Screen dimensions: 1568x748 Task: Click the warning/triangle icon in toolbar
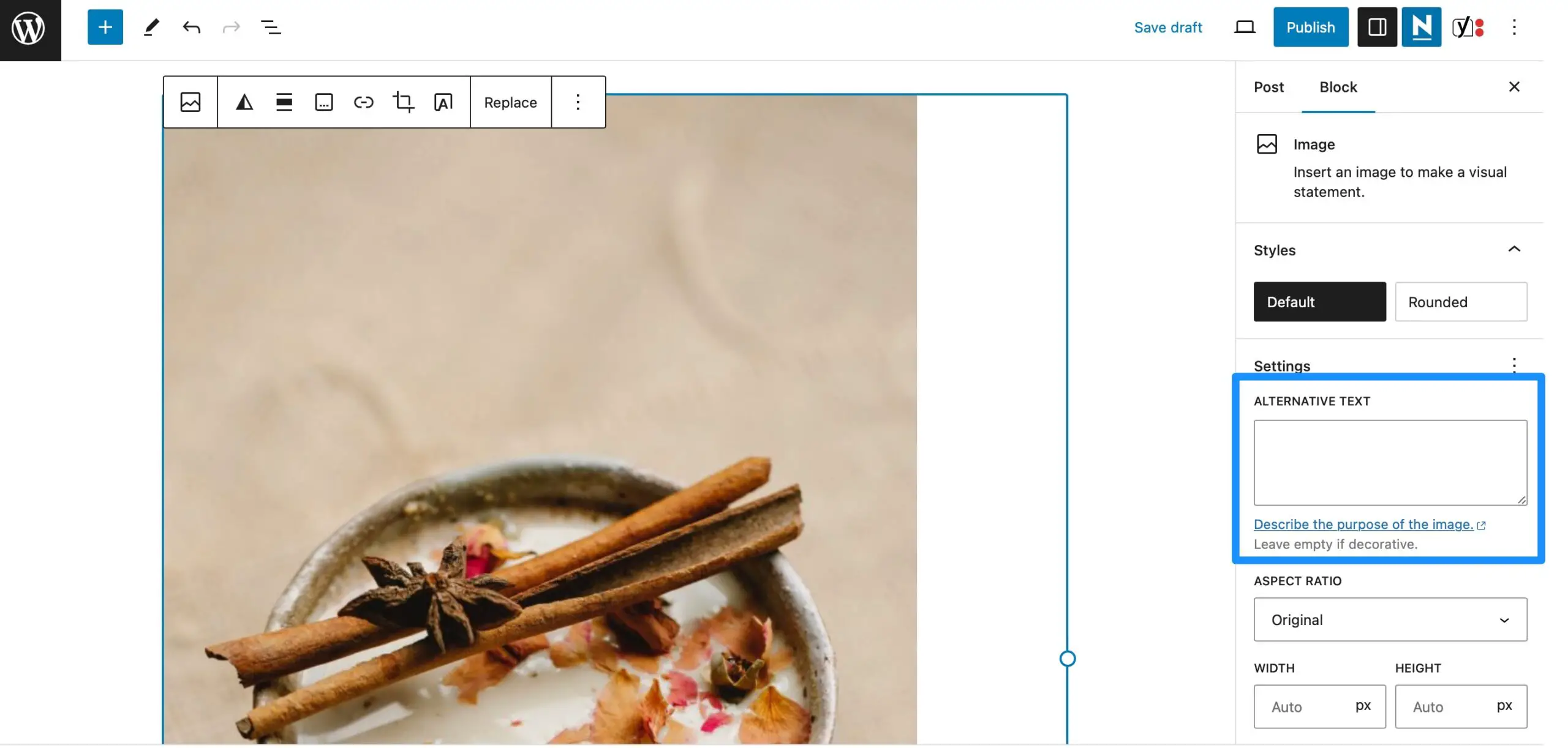(244, 101)
